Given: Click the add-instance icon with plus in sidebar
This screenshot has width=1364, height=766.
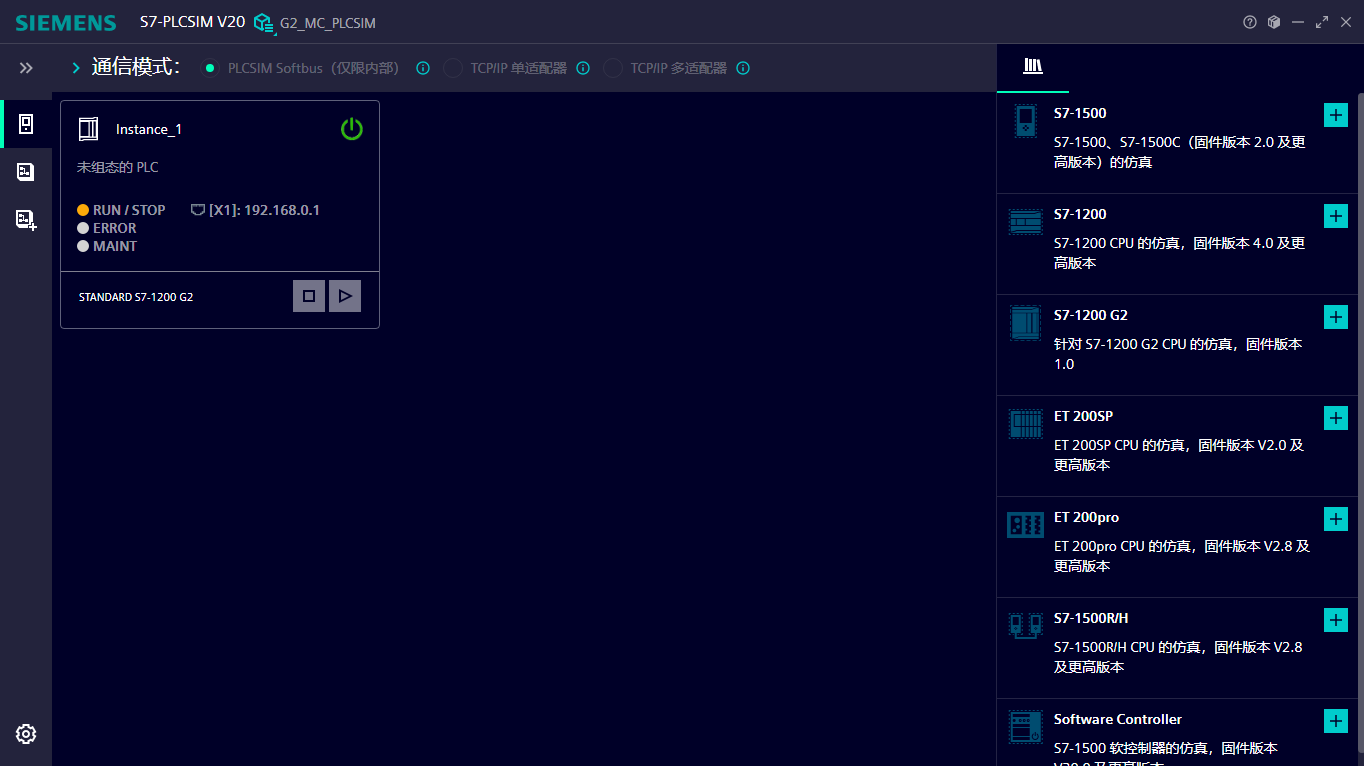Looking at the screenshot, I should pyautogui.click(x=25, y=219).
